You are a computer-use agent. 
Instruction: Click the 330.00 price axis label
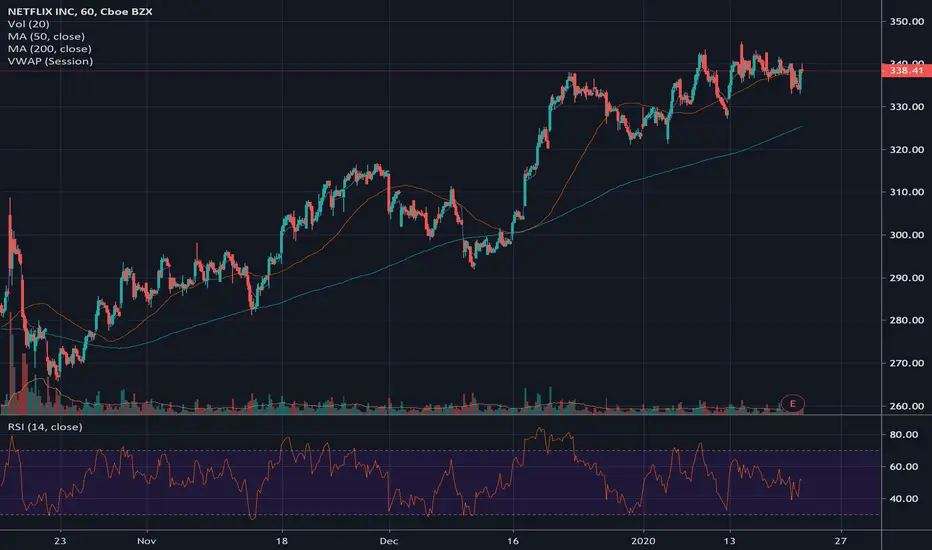tap(906, 107)
